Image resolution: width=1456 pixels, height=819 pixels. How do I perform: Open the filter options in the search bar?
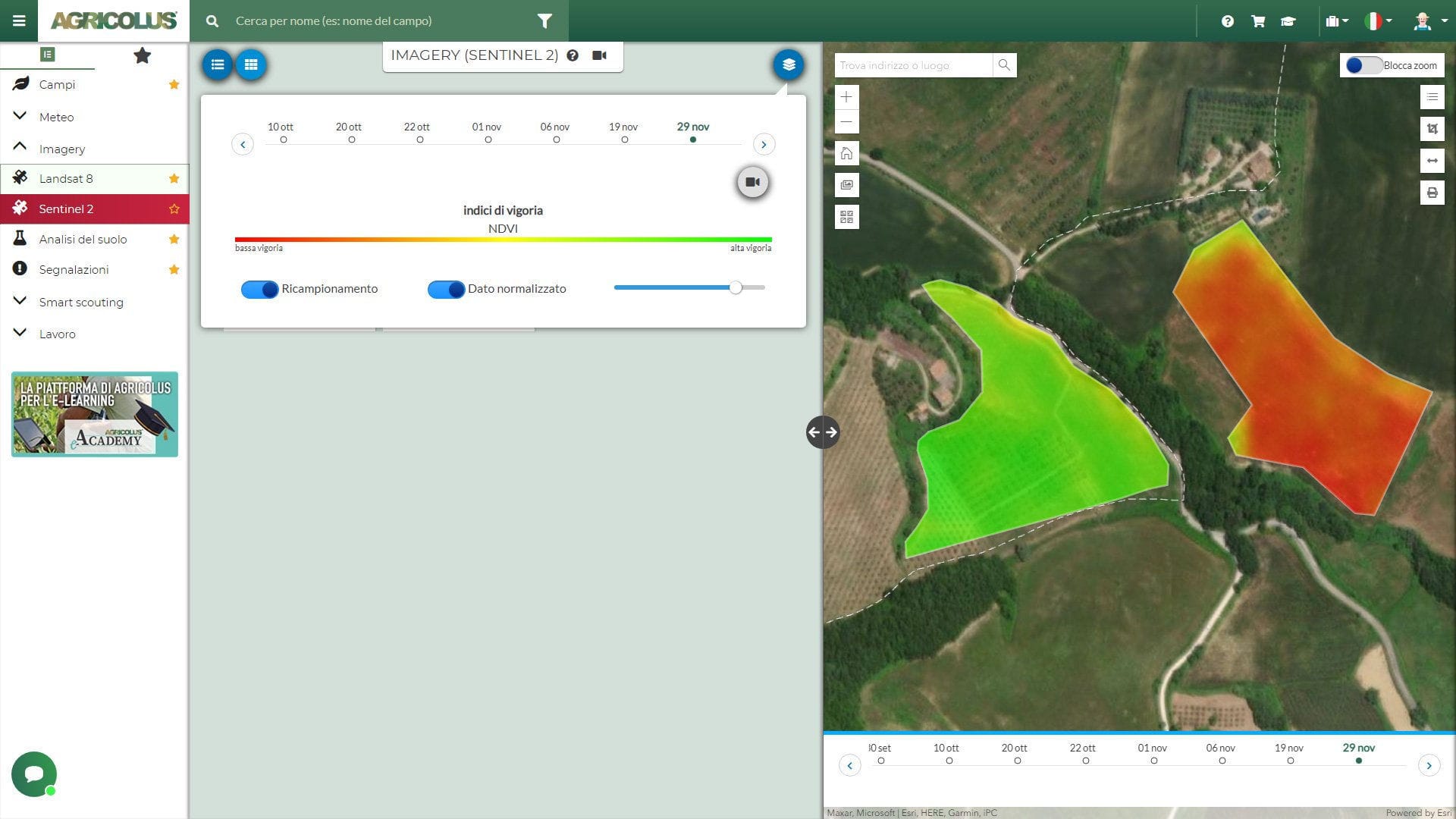click(544, 21)
